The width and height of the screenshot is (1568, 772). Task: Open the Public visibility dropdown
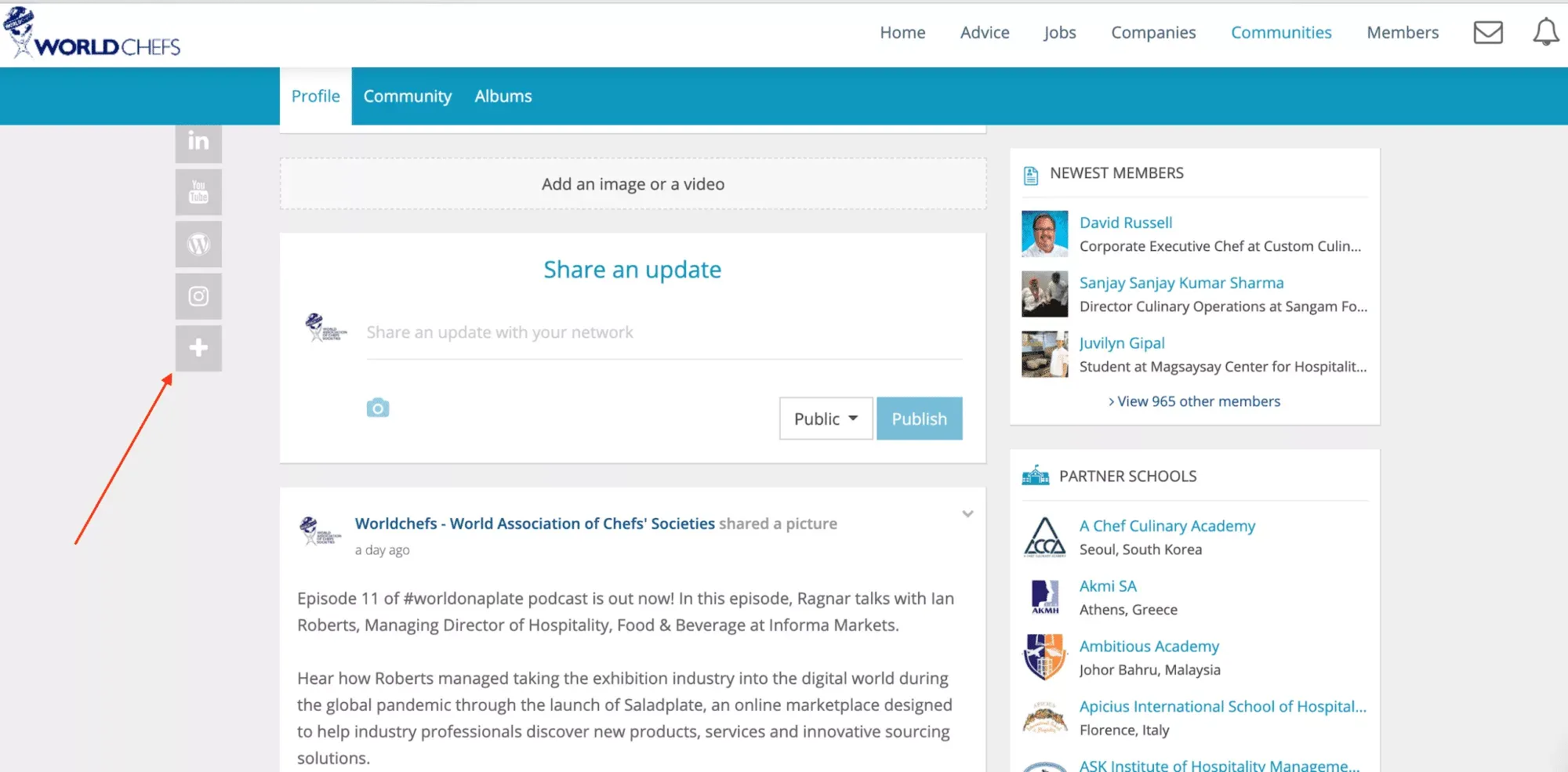pyautogui.click(x=826, y=419)
